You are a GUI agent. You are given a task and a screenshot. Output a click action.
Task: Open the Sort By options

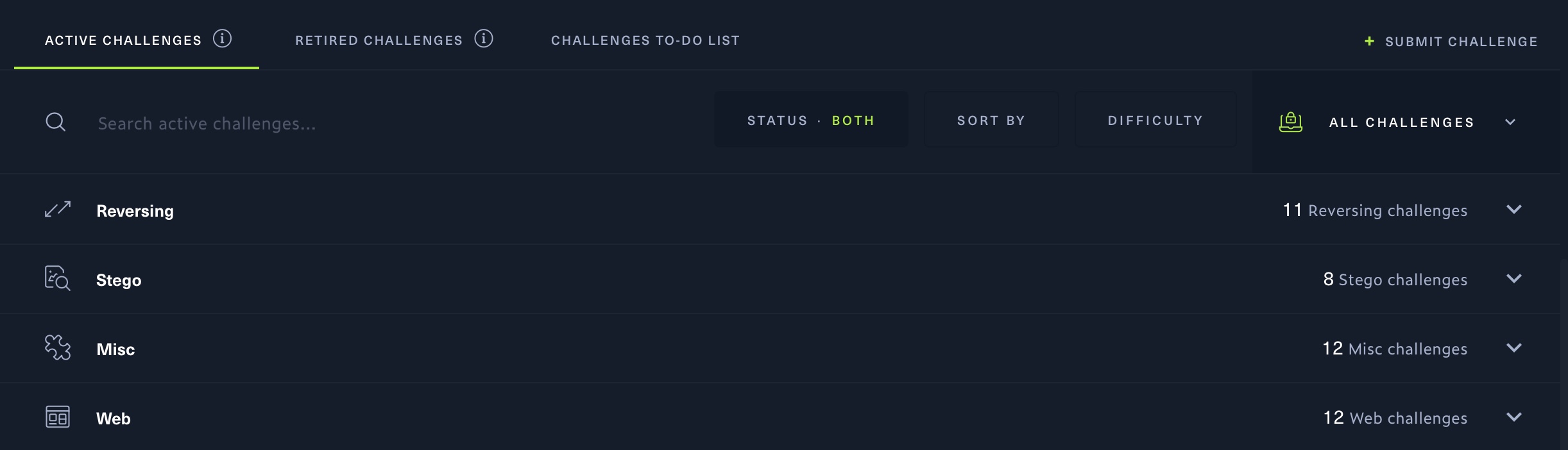[991, 121]
